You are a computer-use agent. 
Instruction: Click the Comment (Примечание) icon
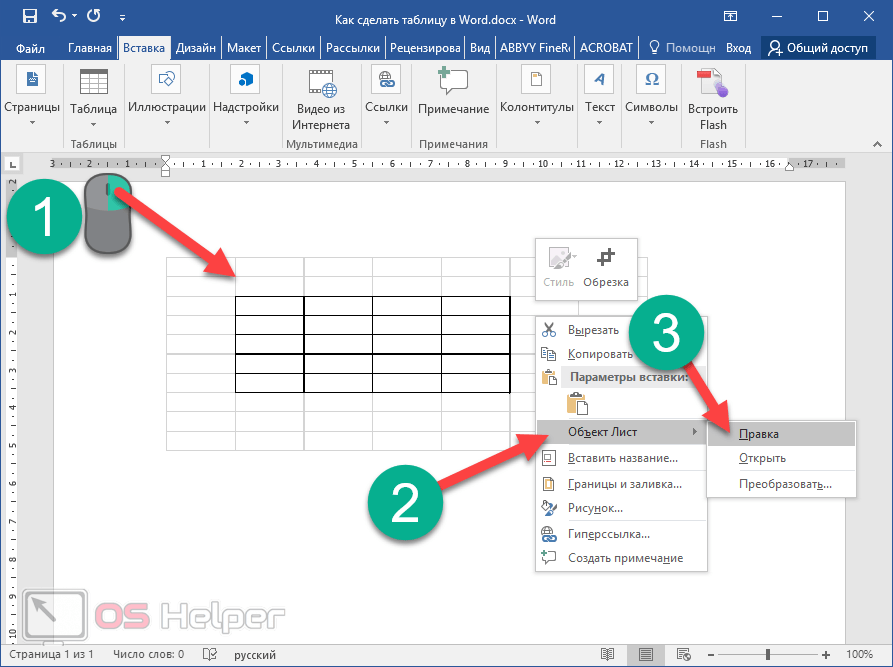tap(453, 82)
